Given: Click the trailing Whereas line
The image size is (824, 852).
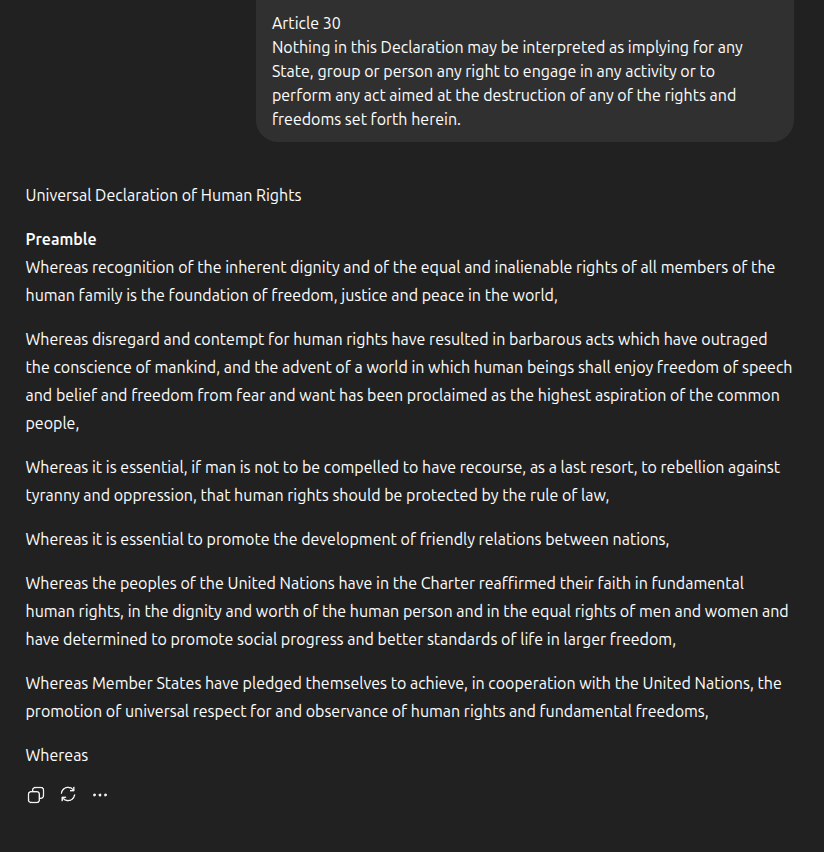Looking at the screenshot, I should click(x=56, y=755).
